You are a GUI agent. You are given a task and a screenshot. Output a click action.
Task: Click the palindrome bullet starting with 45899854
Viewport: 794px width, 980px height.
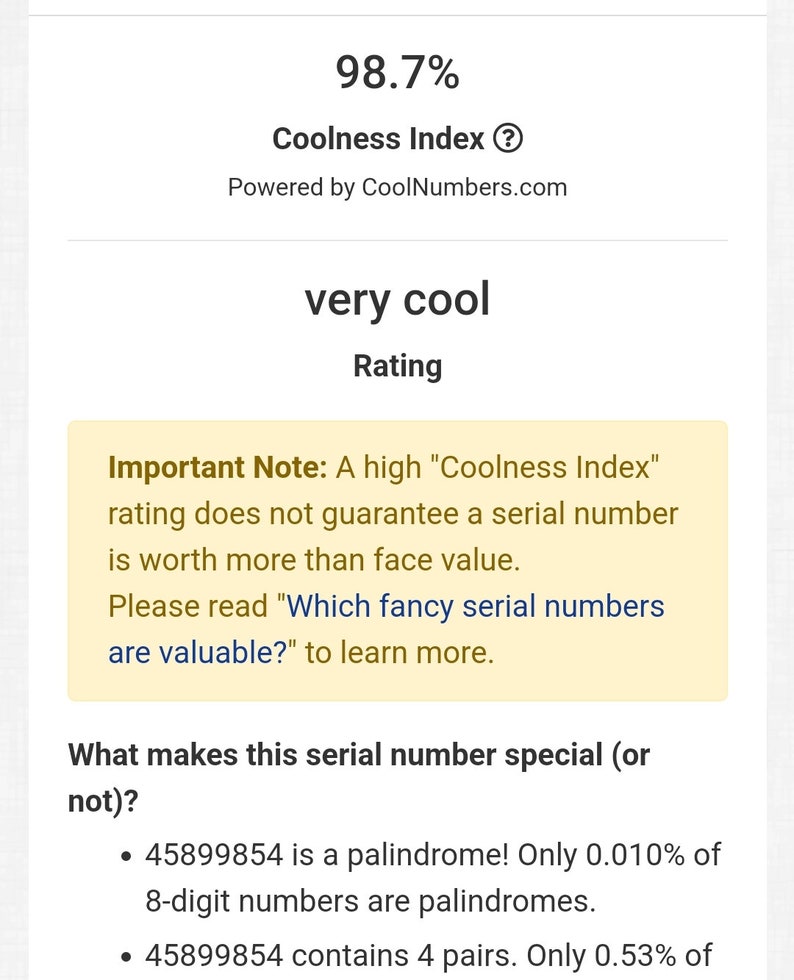433,878
